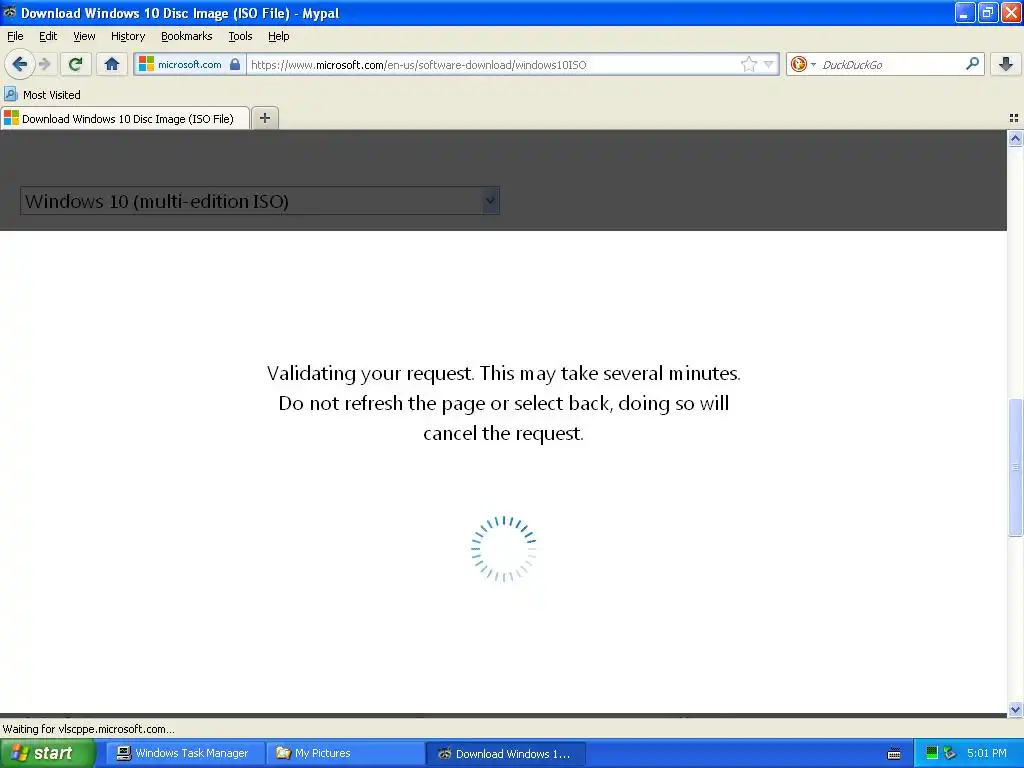Click the search magnifier icon
Screen dimensions: 1024x768
[972, 64]
